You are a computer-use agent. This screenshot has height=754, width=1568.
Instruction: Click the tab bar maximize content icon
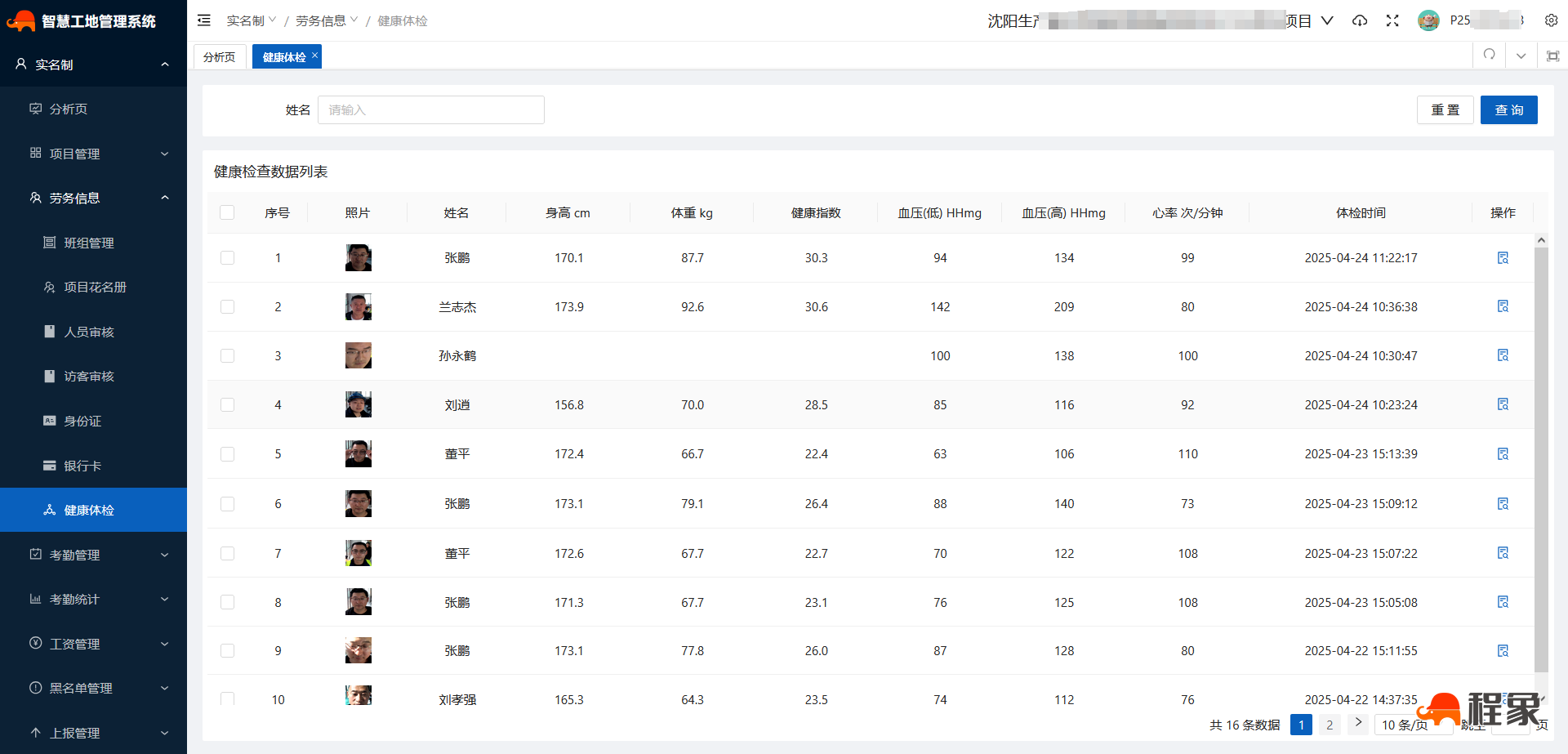click(x=1552, y=56)
